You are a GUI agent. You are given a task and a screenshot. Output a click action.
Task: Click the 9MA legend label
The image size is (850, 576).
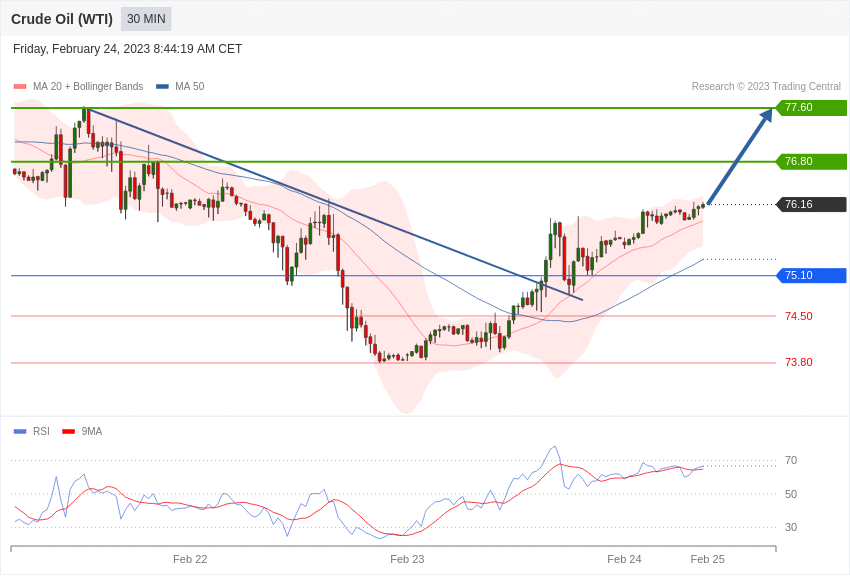(92, 431)
